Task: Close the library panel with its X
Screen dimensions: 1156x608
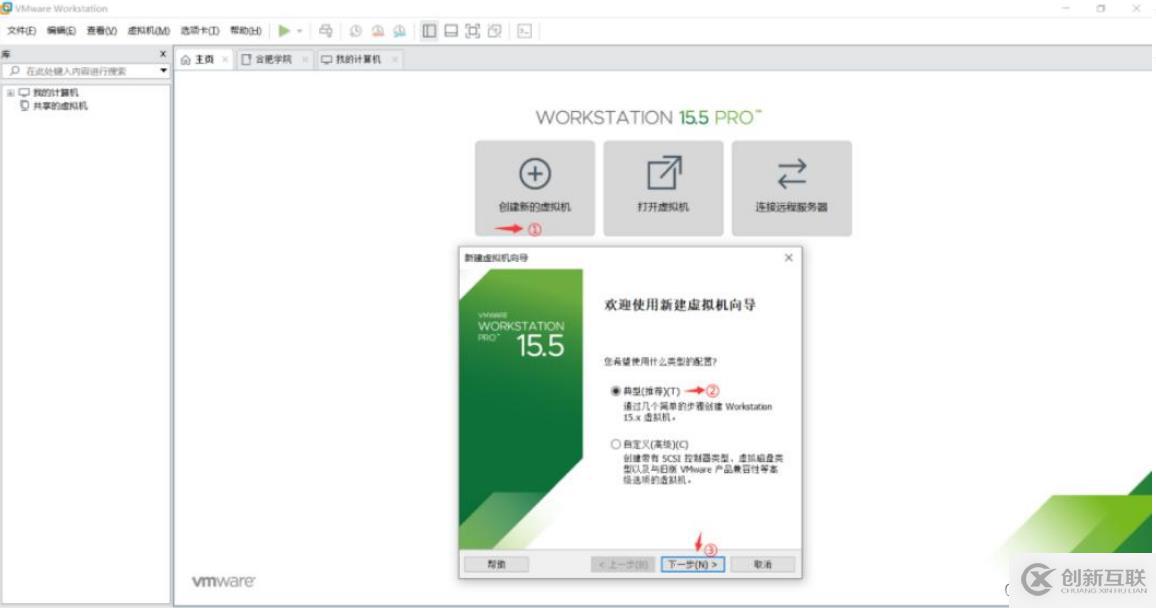Action: click(x=163, y=54)
